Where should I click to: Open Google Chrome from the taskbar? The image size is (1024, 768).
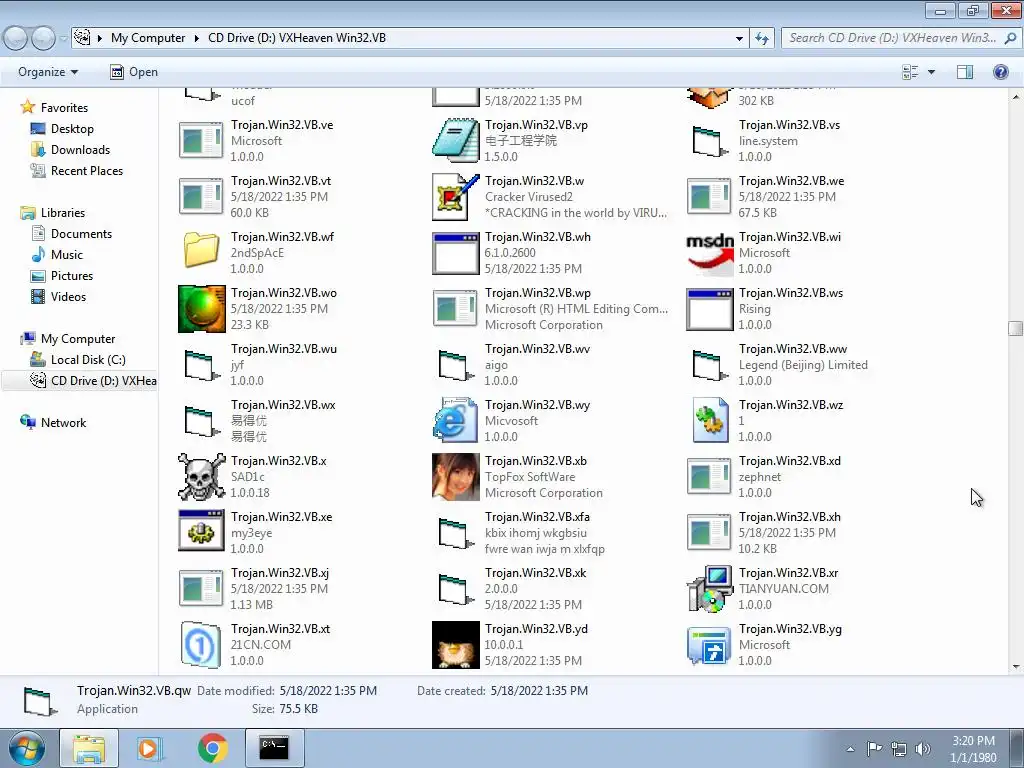coord(212,748)
